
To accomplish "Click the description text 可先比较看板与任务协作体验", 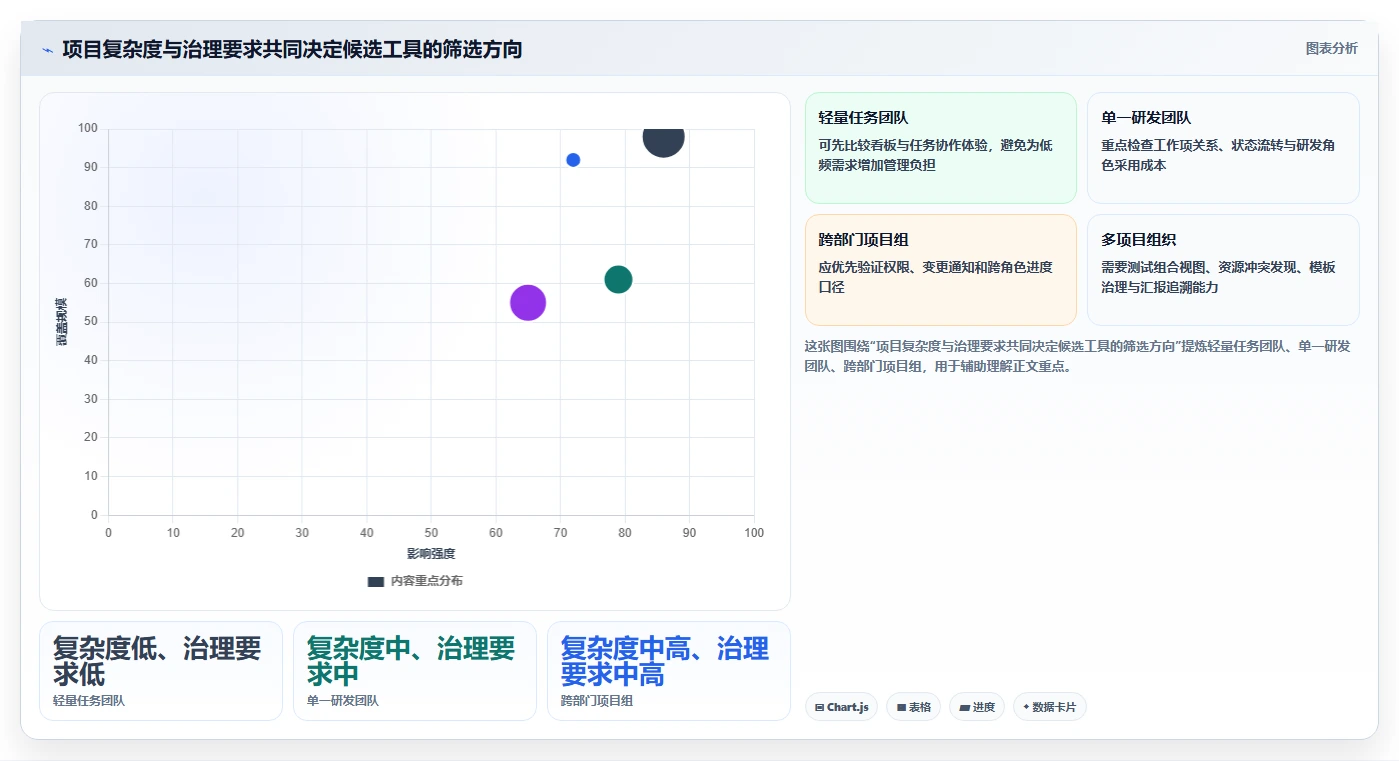I will (x=935, y=155).
